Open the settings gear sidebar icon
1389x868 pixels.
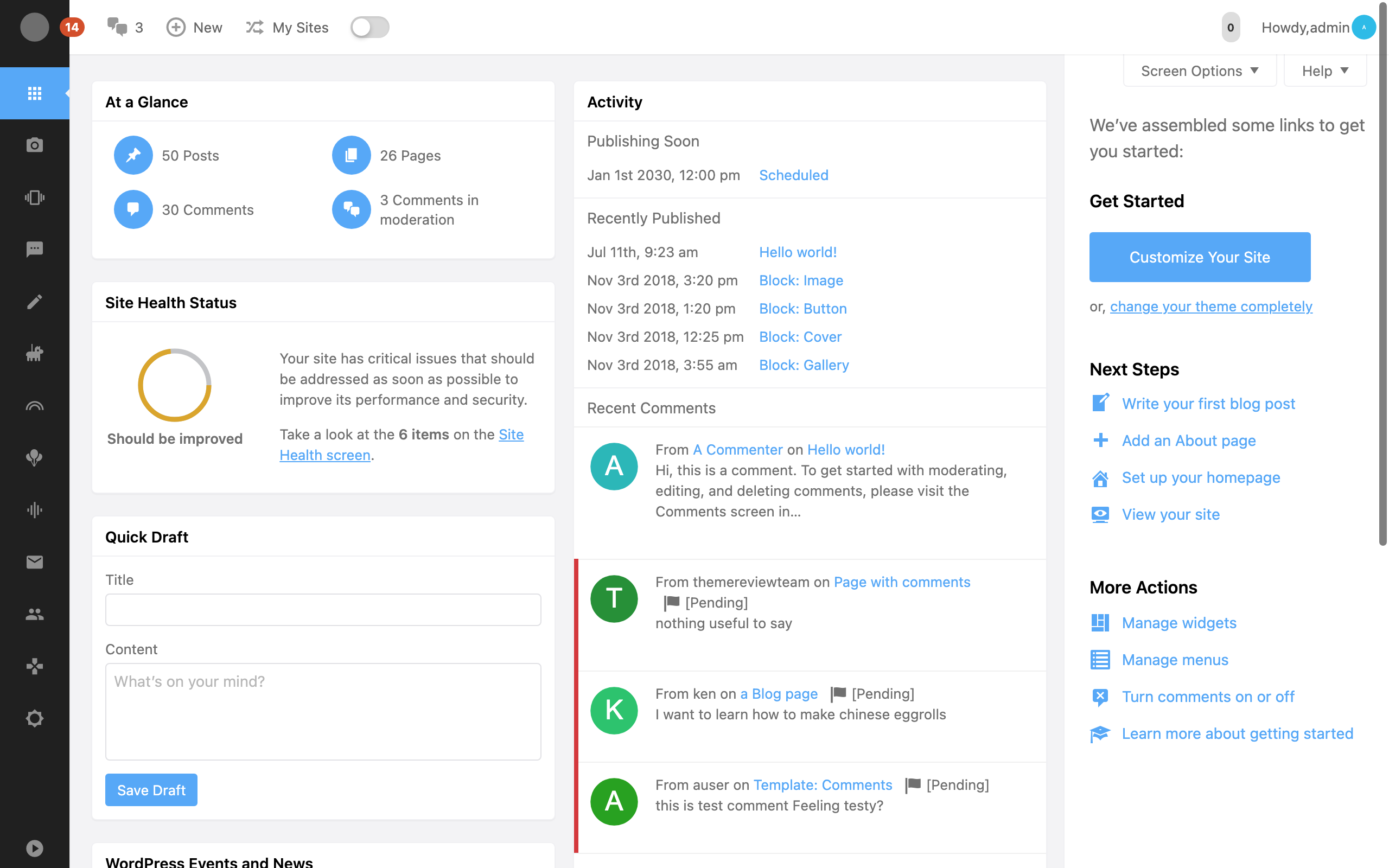coord(34,718)
